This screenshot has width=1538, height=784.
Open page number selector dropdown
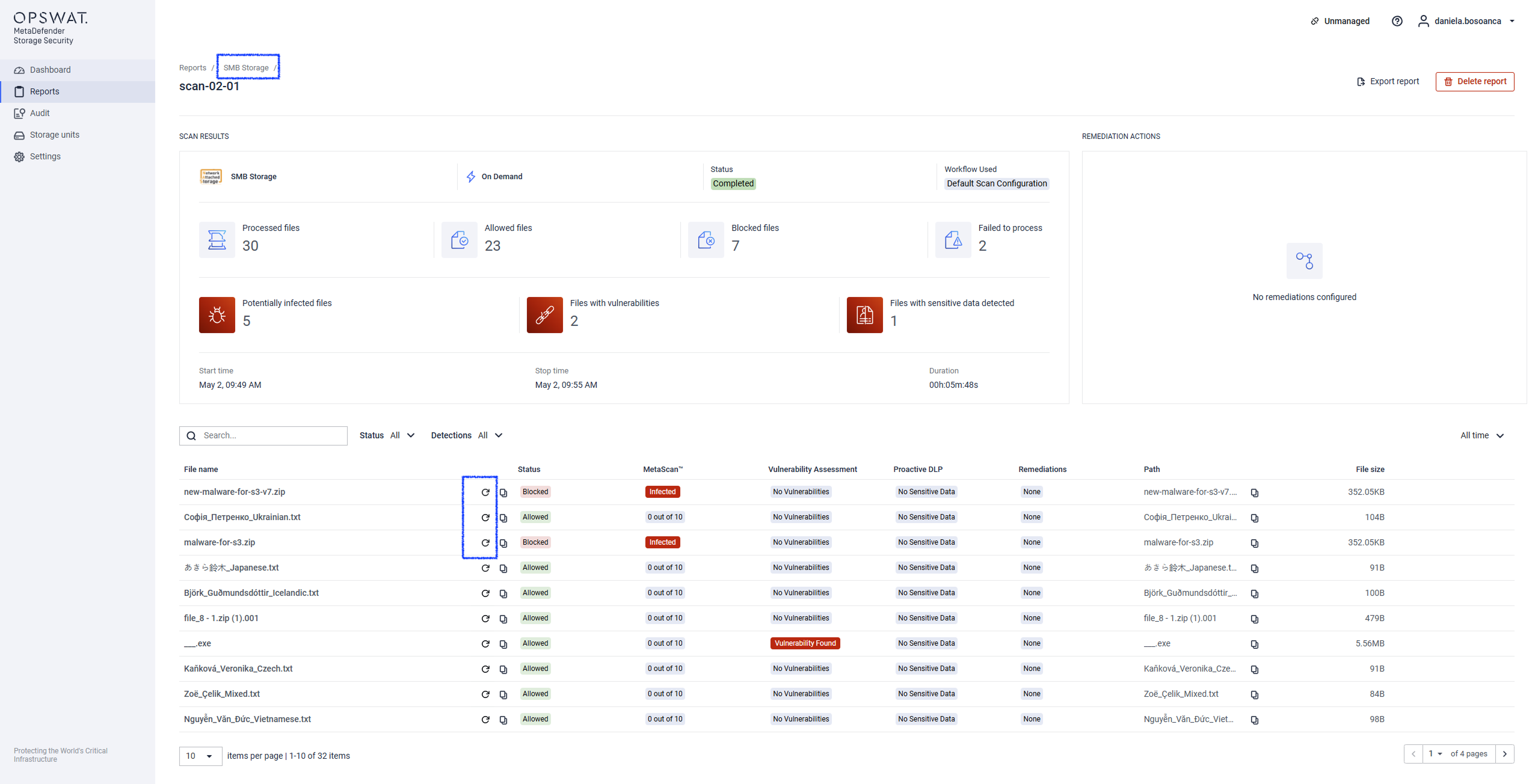tap(1435, 754)
